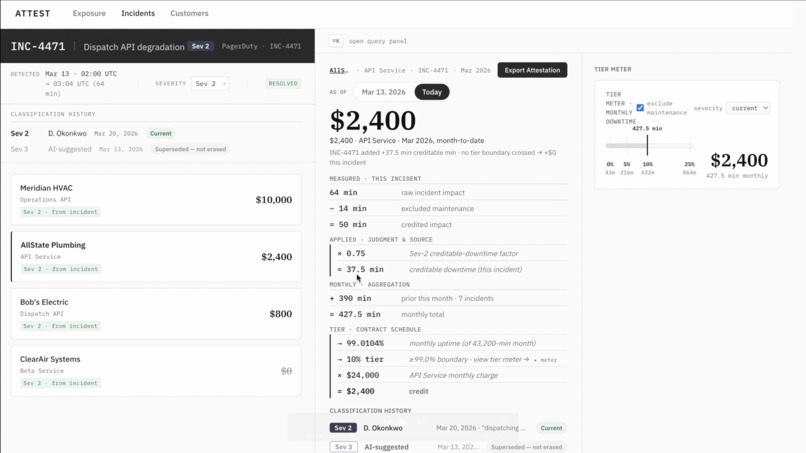Click the RESOLVED status badge
The height and width of the screenshot is (453, 806).
tap(283, 83)
